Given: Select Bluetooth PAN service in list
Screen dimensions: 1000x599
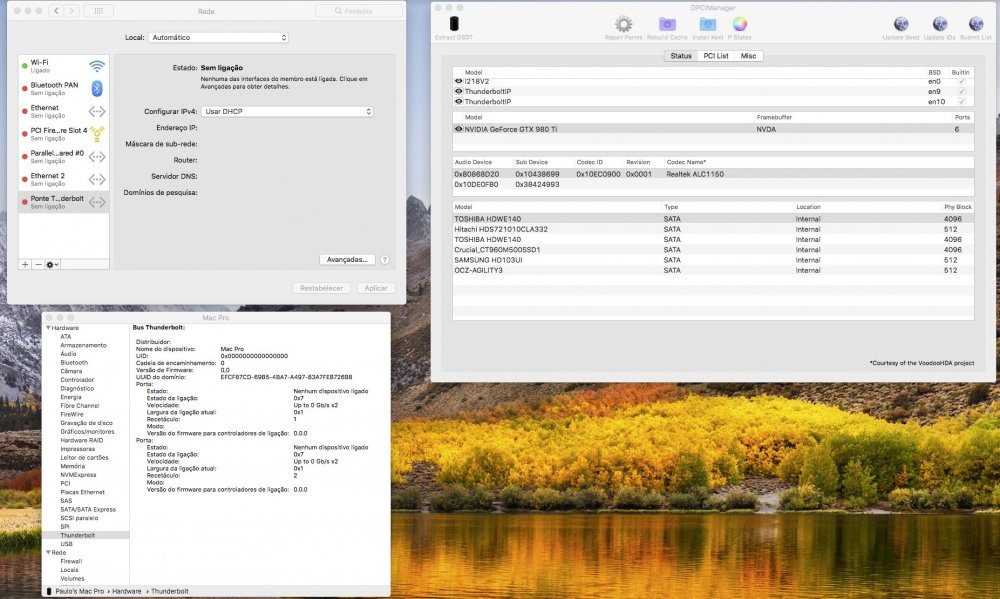Looking at the screenshot, I should click(x=64, y=89).
